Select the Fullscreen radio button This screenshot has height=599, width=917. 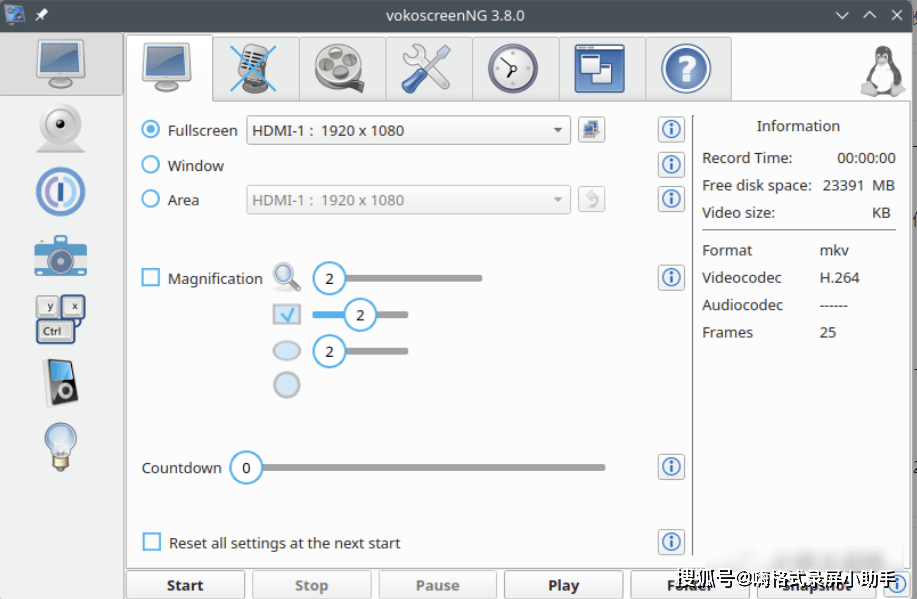click(151, 129)
